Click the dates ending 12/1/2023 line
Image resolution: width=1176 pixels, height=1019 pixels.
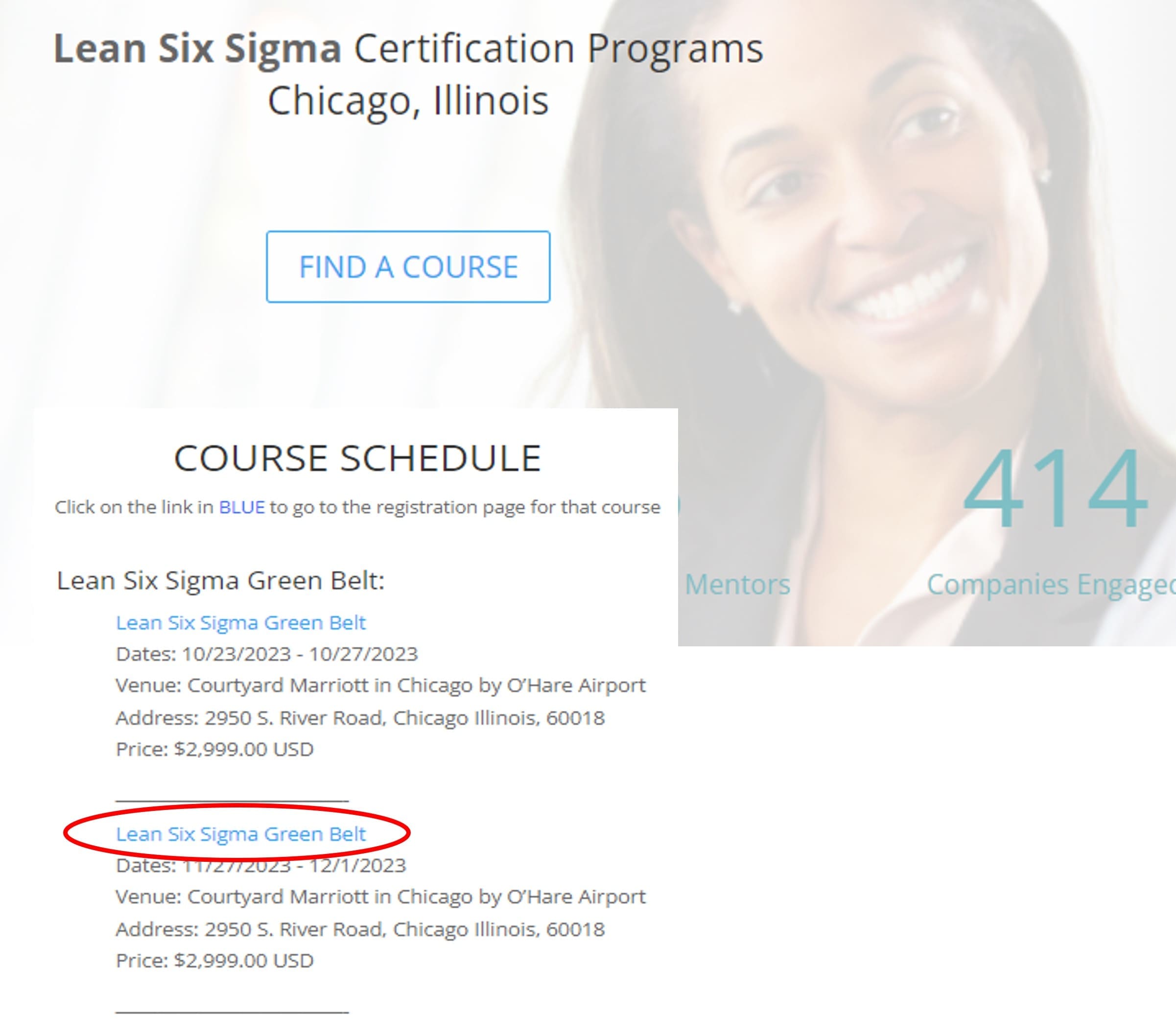(261, 866)
